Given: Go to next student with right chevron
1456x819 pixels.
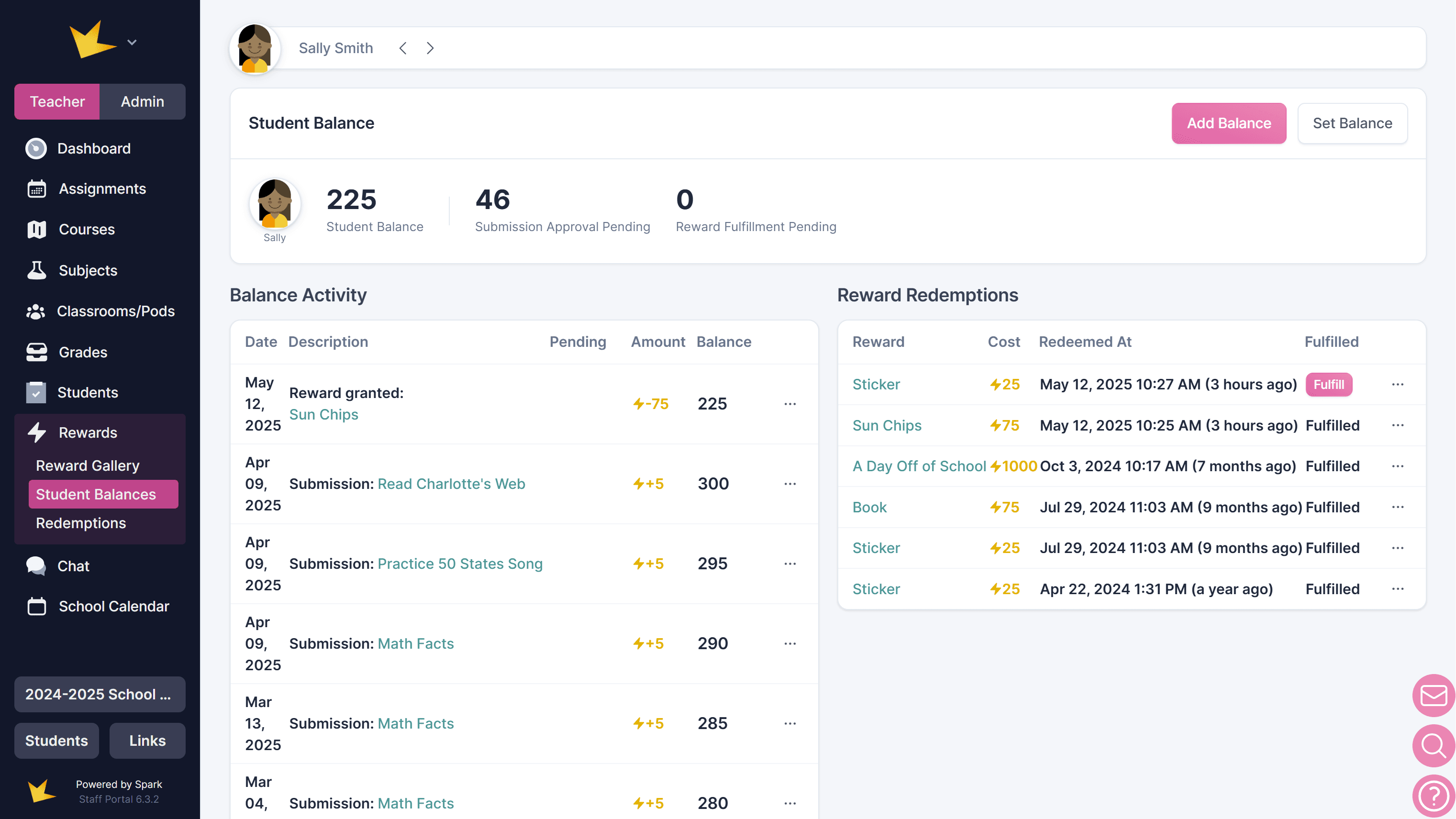Looking at the screenshot, I should coord(430,48).
